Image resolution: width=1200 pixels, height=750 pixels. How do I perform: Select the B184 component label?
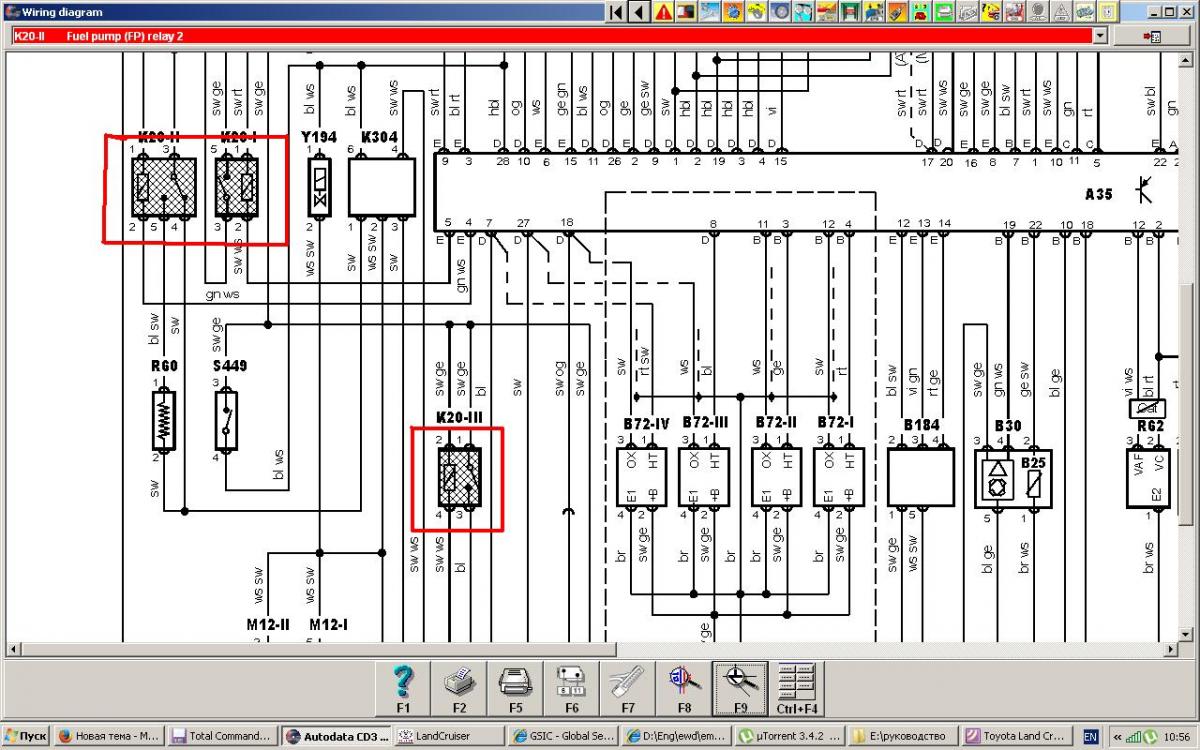923,426
